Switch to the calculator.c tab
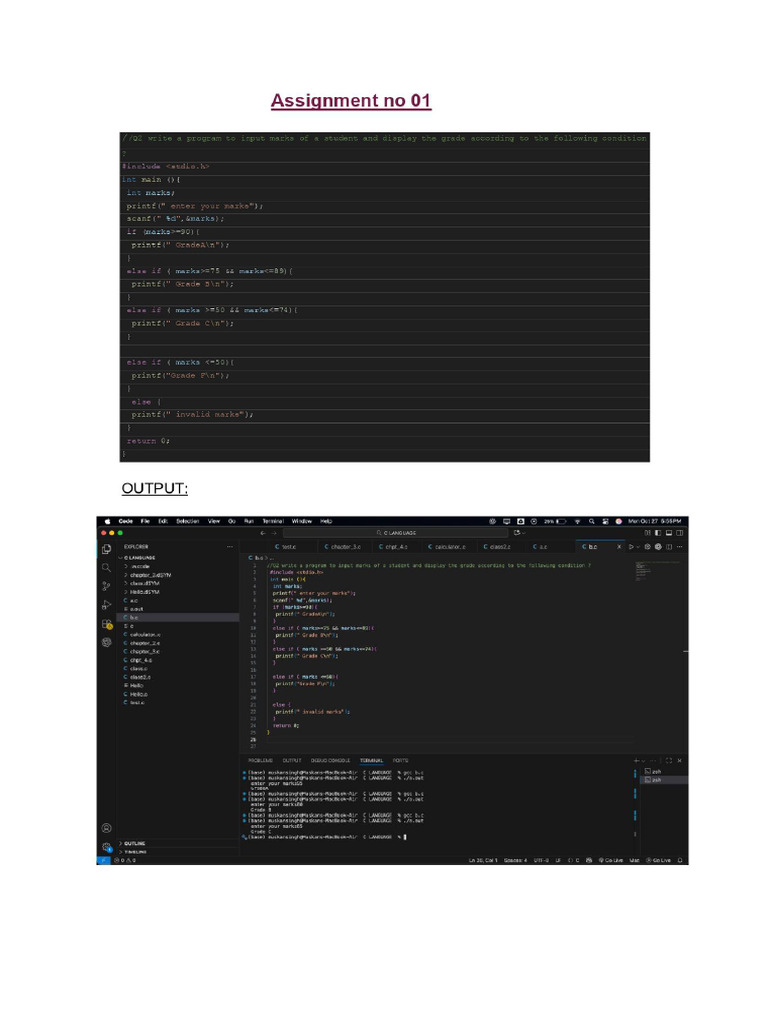The image size is (768, 1024). point(447,547)
